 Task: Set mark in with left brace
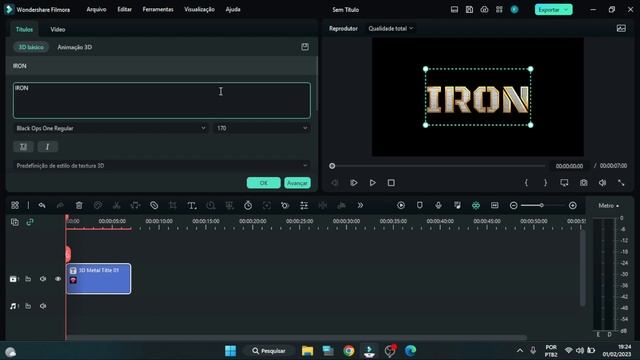pyautogui.click(x=526, y=183)
